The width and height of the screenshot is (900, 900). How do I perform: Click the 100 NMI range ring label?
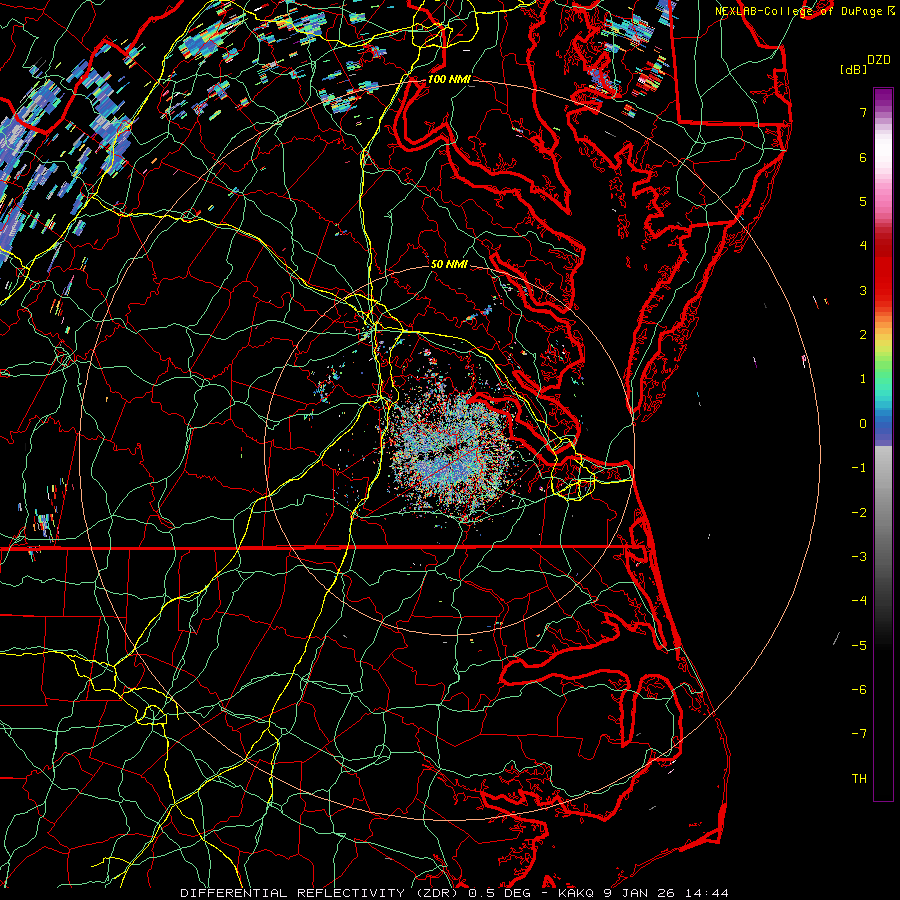tap(449, 79)
